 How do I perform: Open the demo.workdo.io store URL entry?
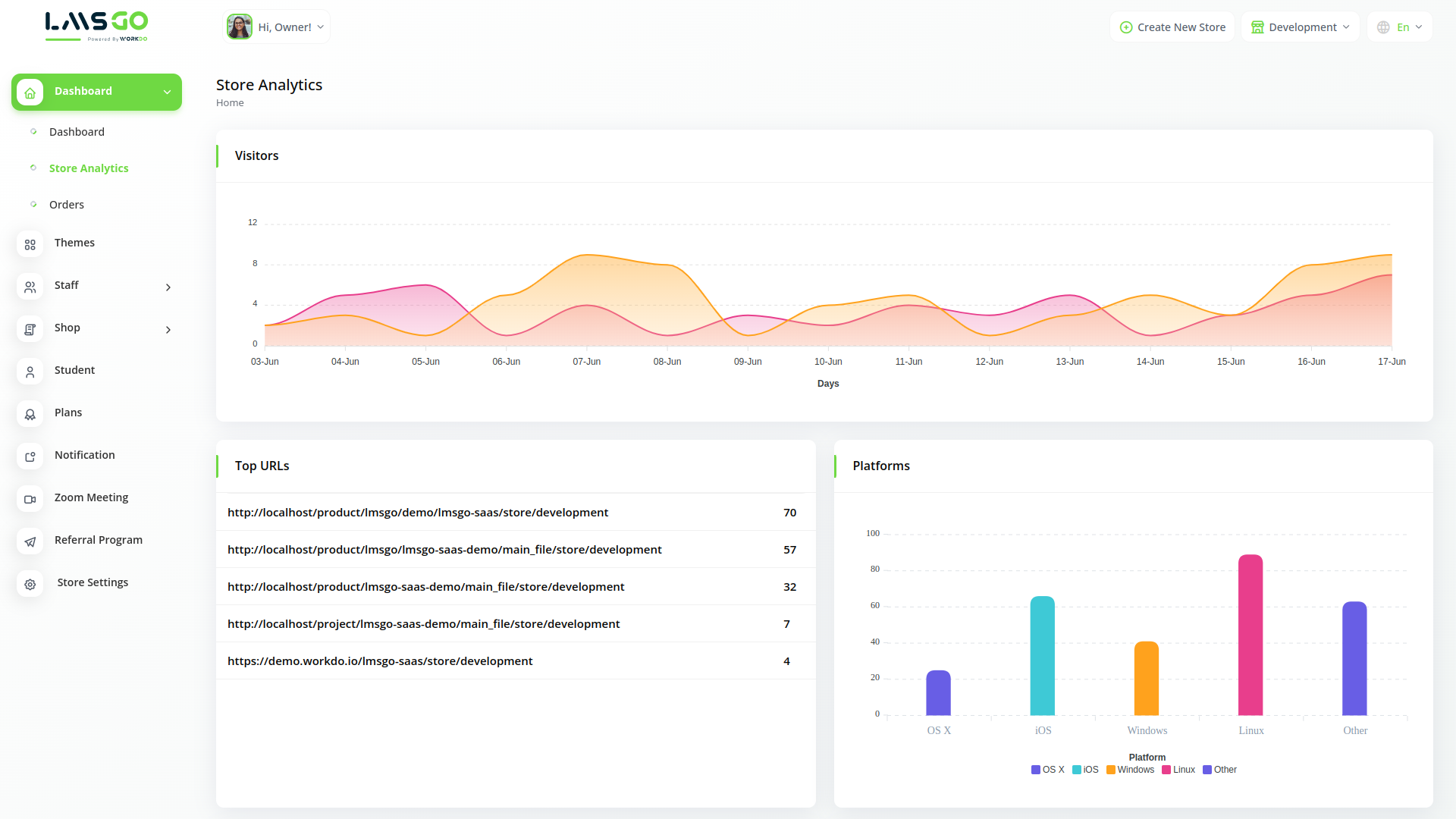(380, 661)
